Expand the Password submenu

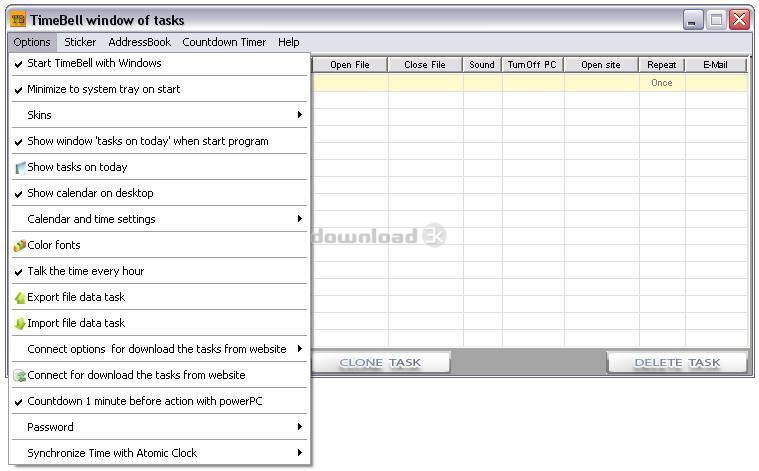point(159,427)
